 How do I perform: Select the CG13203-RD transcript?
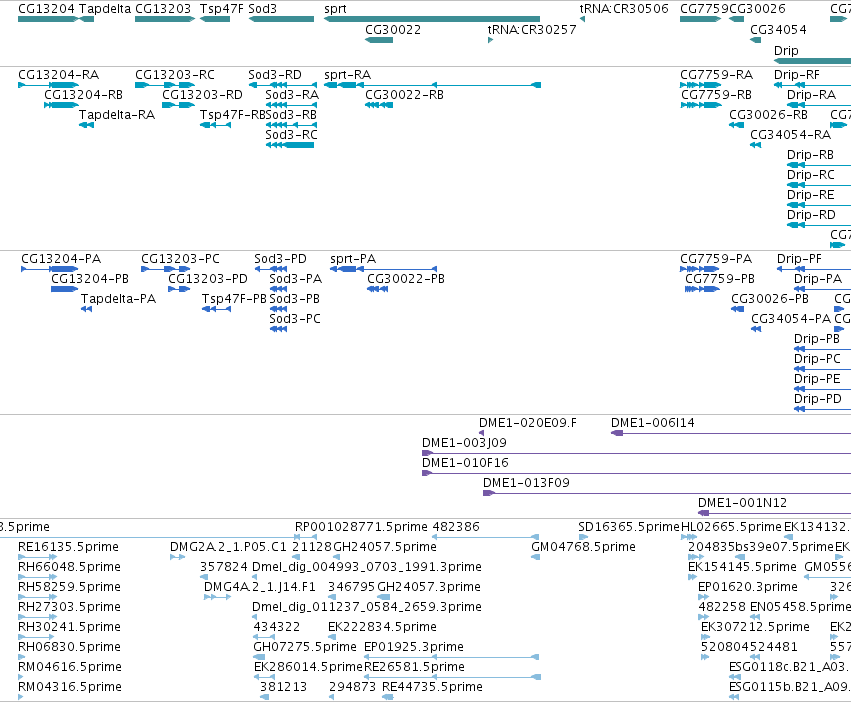tap(179, 105)
